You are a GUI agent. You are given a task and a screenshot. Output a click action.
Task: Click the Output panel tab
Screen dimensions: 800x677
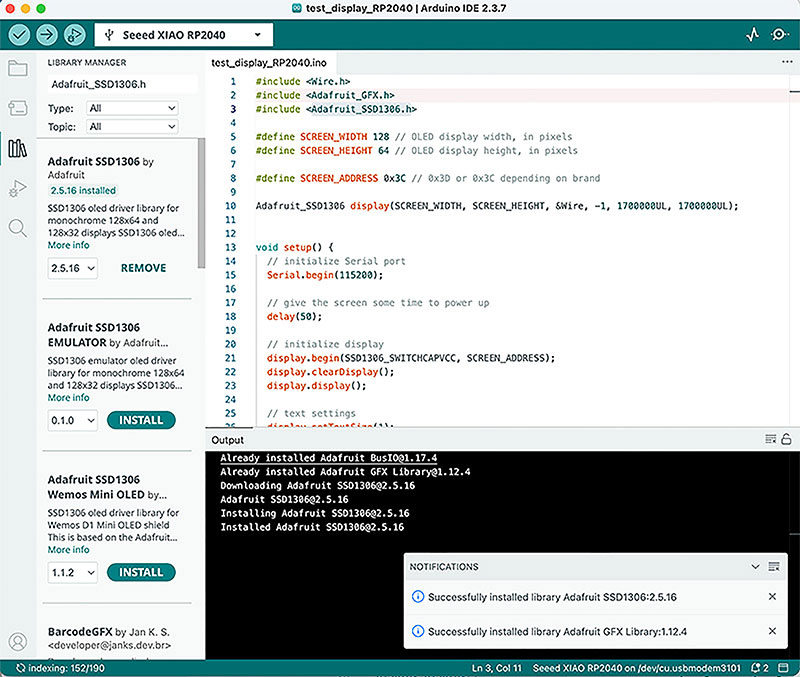(228, 440)
